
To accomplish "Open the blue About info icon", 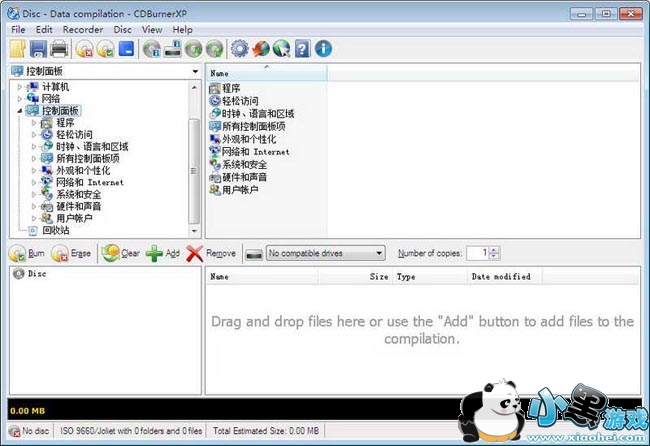I will (323, 49).
